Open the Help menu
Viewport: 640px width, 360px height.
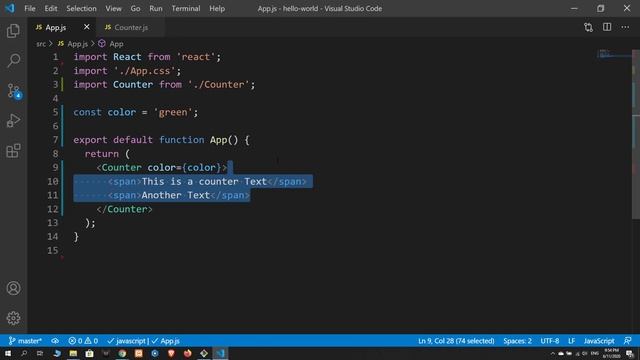[x=217, y=8]
